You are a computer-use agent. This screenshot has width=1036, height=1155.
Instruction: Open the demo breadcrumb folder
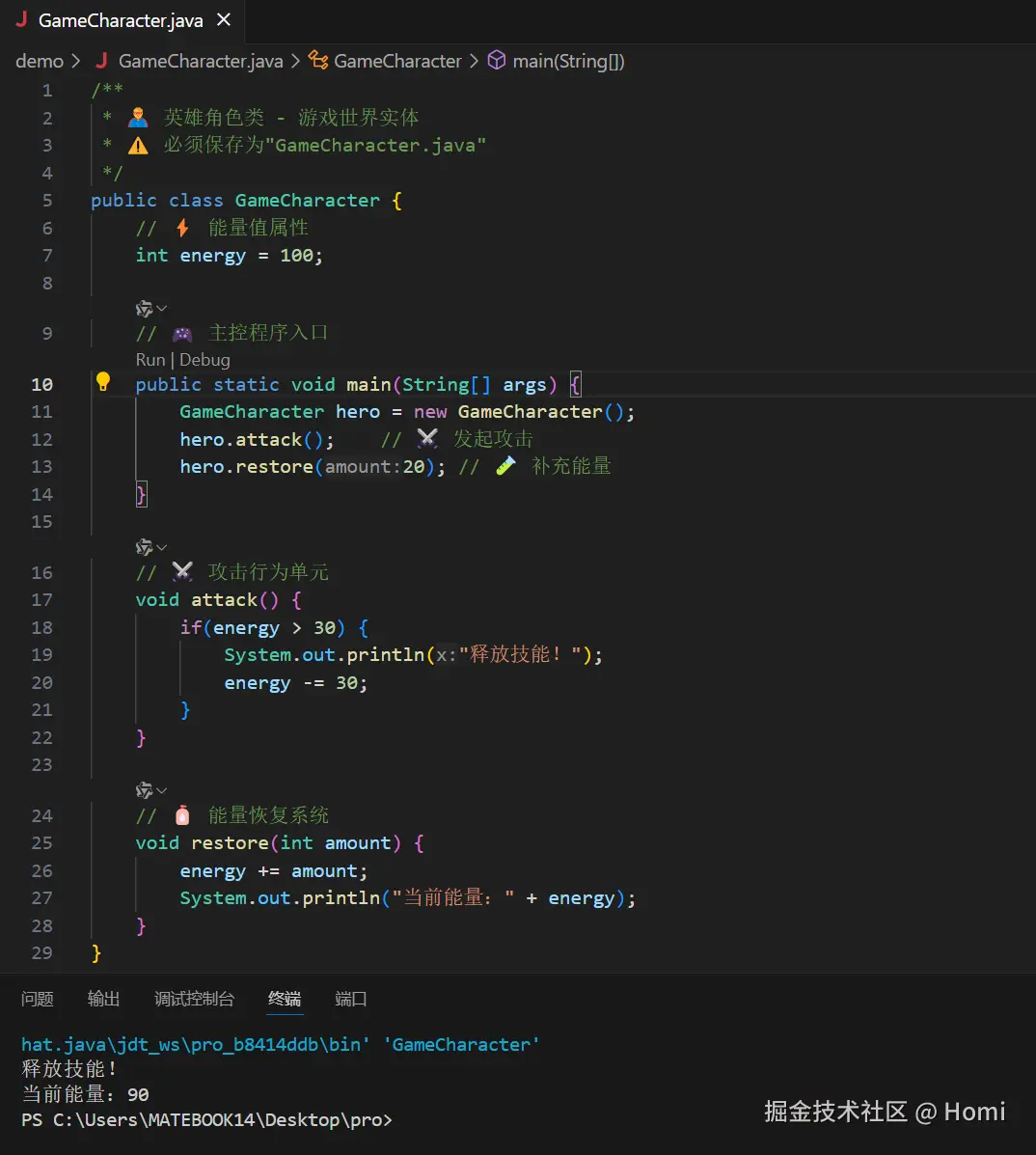[x=39, y=61]
